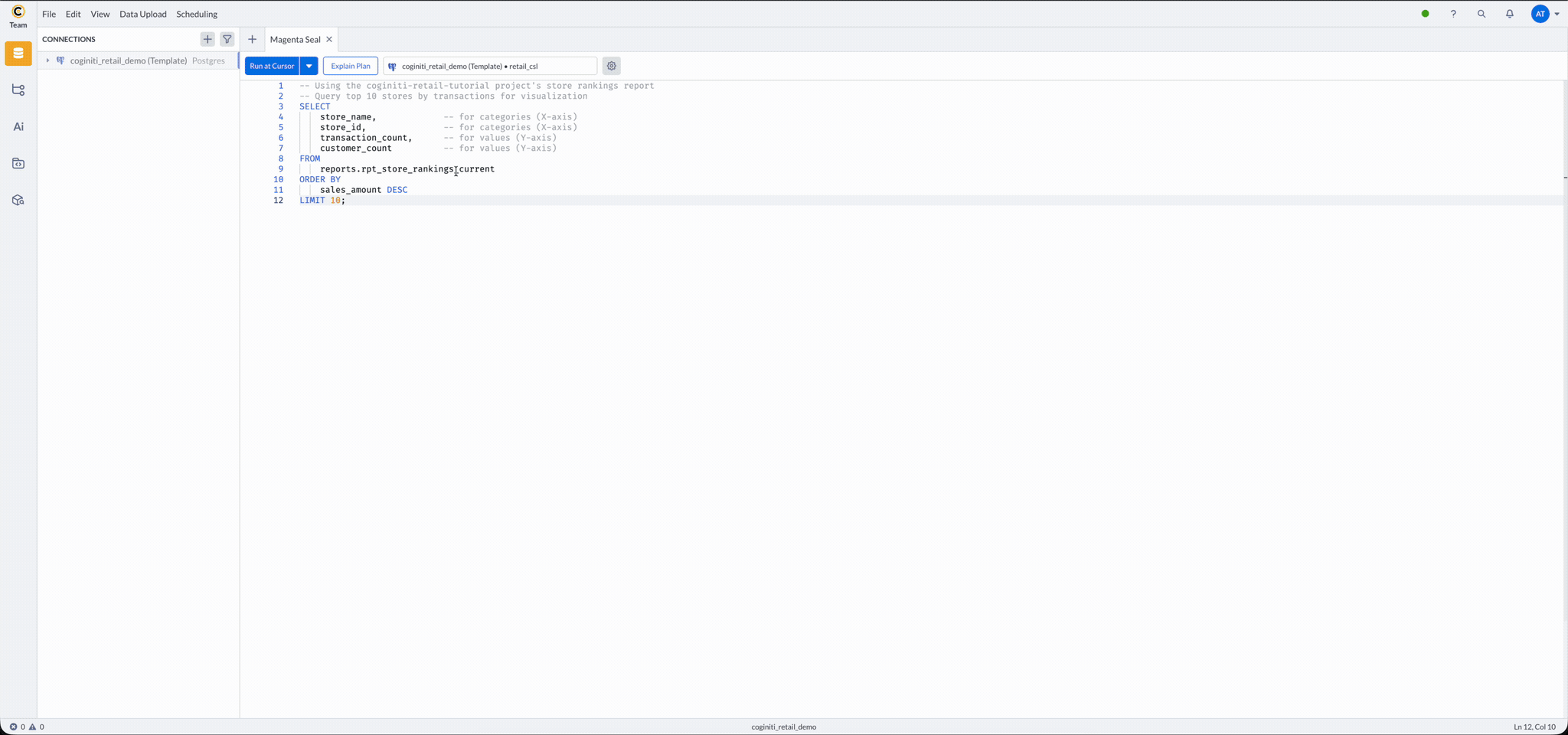Open the Run at Cursor dropdown arrow
Image resolution: width=1568 pixels, height=735 pixels.
(x=309, y=66)
